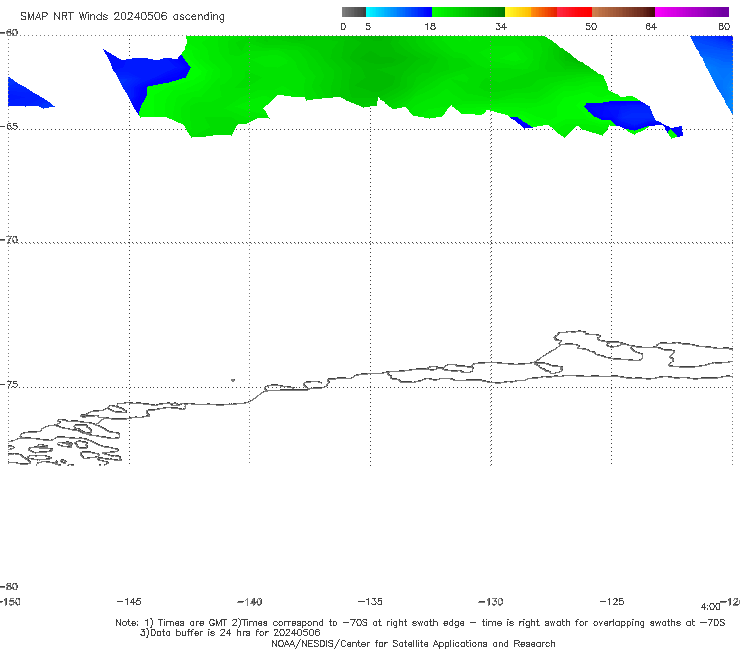Click the brown segment of the color scale
The image size is (740, 650).
point(623,12)
